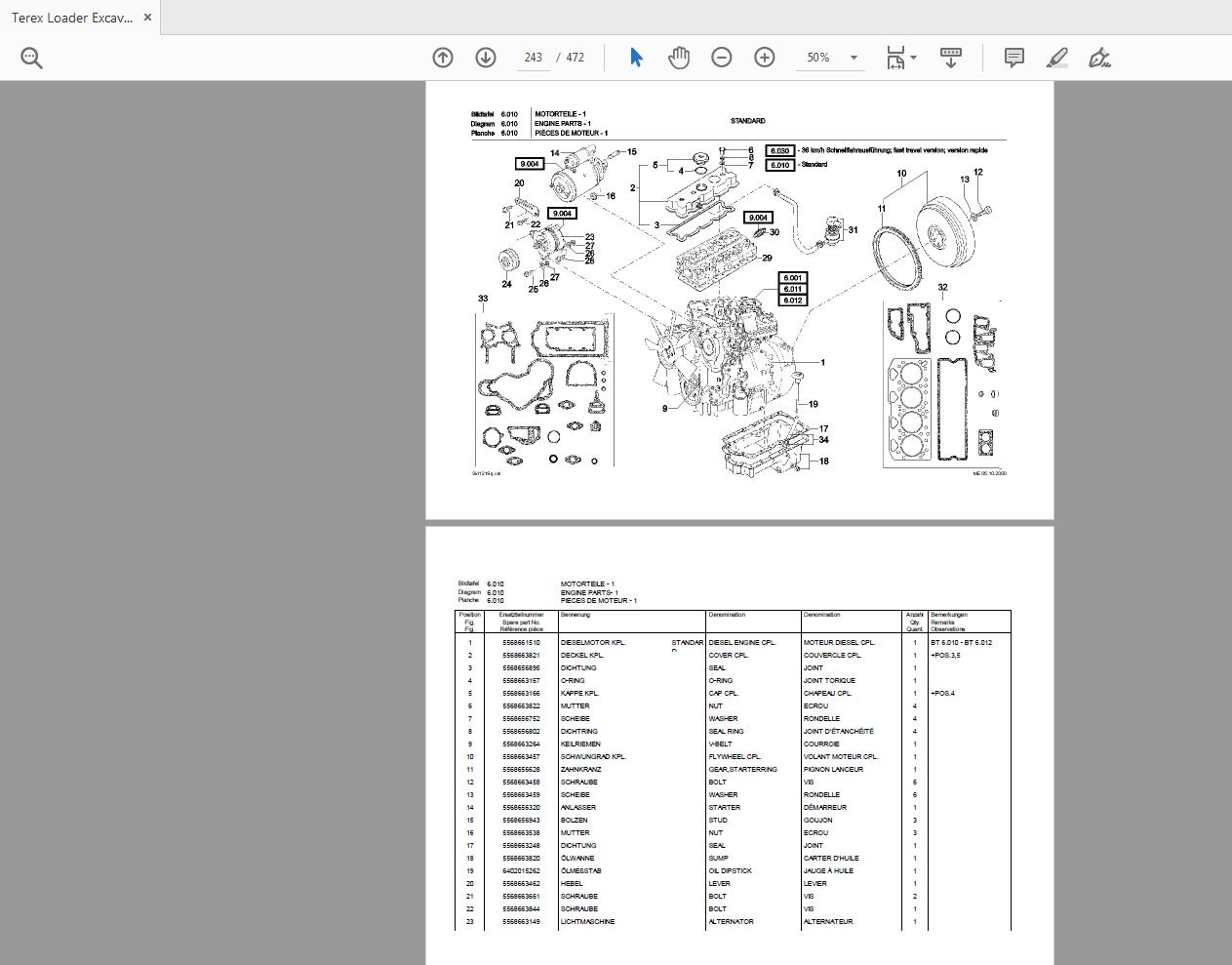Zoom out with the minus icon
This screenshot has width=1232, height=965.
pyautogui.click(x=721, y=58)
